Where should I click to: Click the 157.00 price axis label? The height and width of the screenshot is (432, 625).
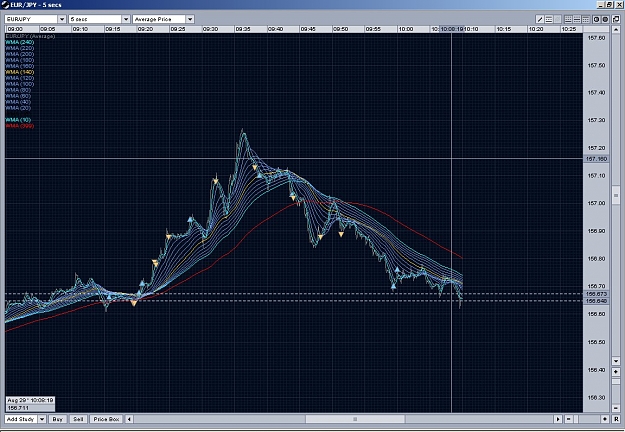click(596, 203)
